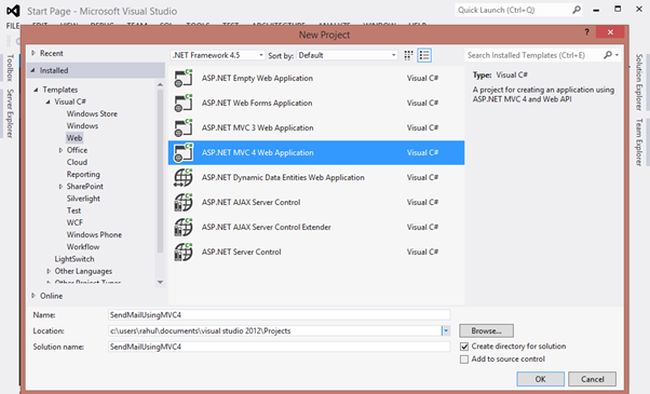Click ASP.NET AJAX Server Control icon

184,202
